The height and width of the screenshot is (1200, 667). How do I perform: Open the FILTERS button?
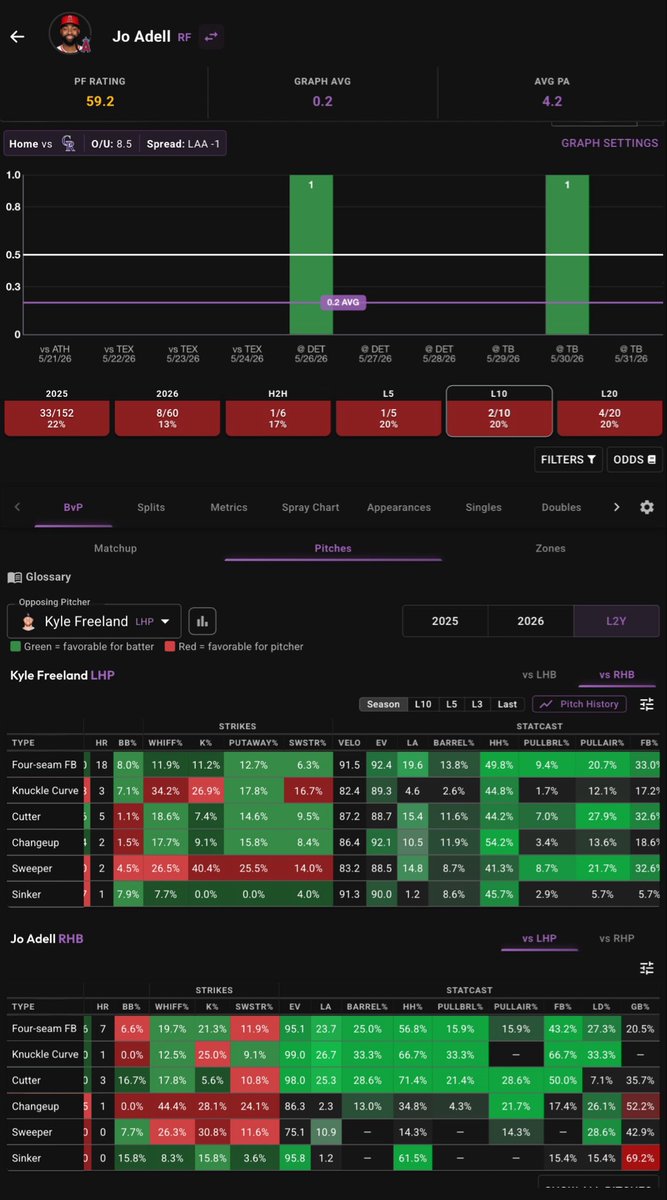[568, 460]
